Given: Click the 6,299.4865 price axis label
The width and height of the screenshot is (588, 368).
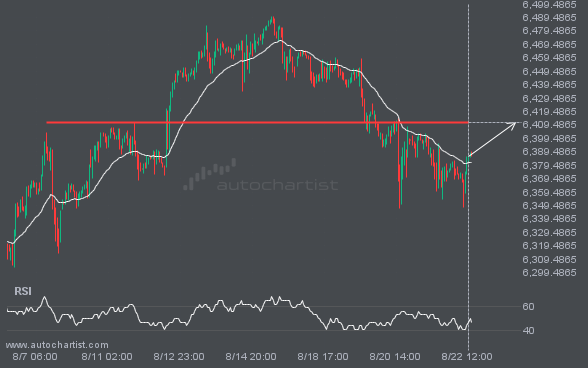Looking at the screenshot, I should (549, 273).
